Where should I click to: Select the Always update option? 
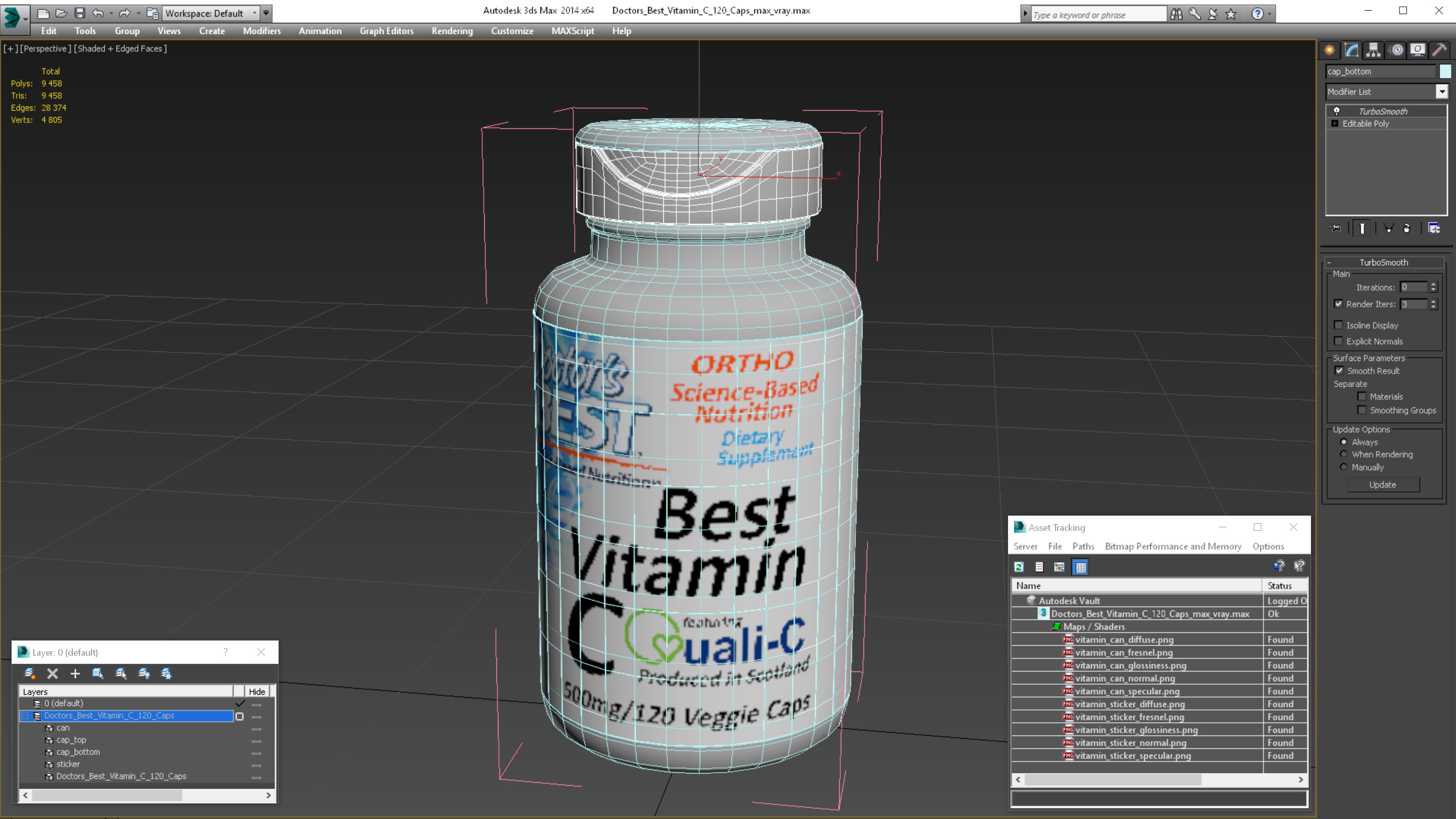click(1344, 441)
